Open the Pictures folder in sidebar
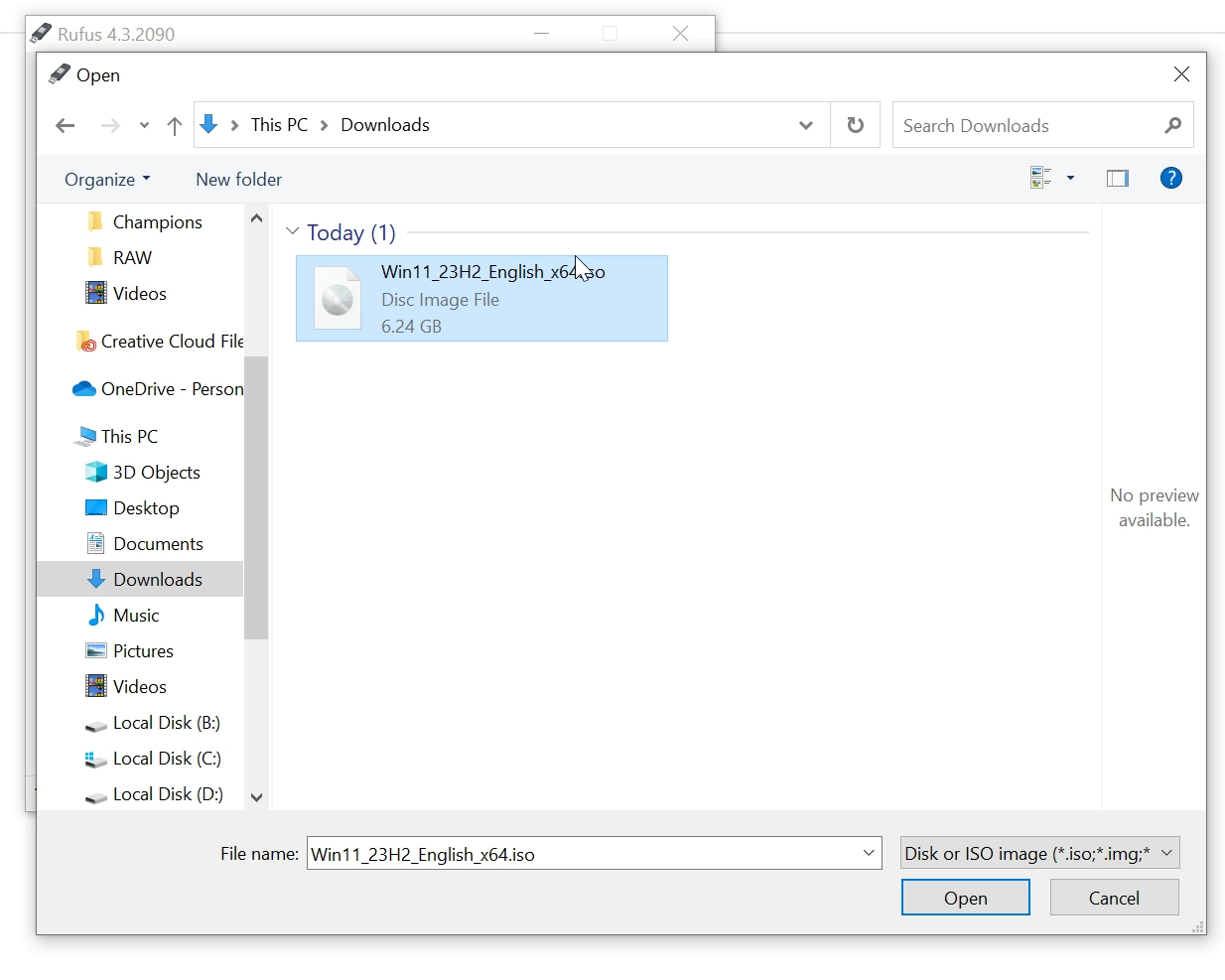 [130, 651]
